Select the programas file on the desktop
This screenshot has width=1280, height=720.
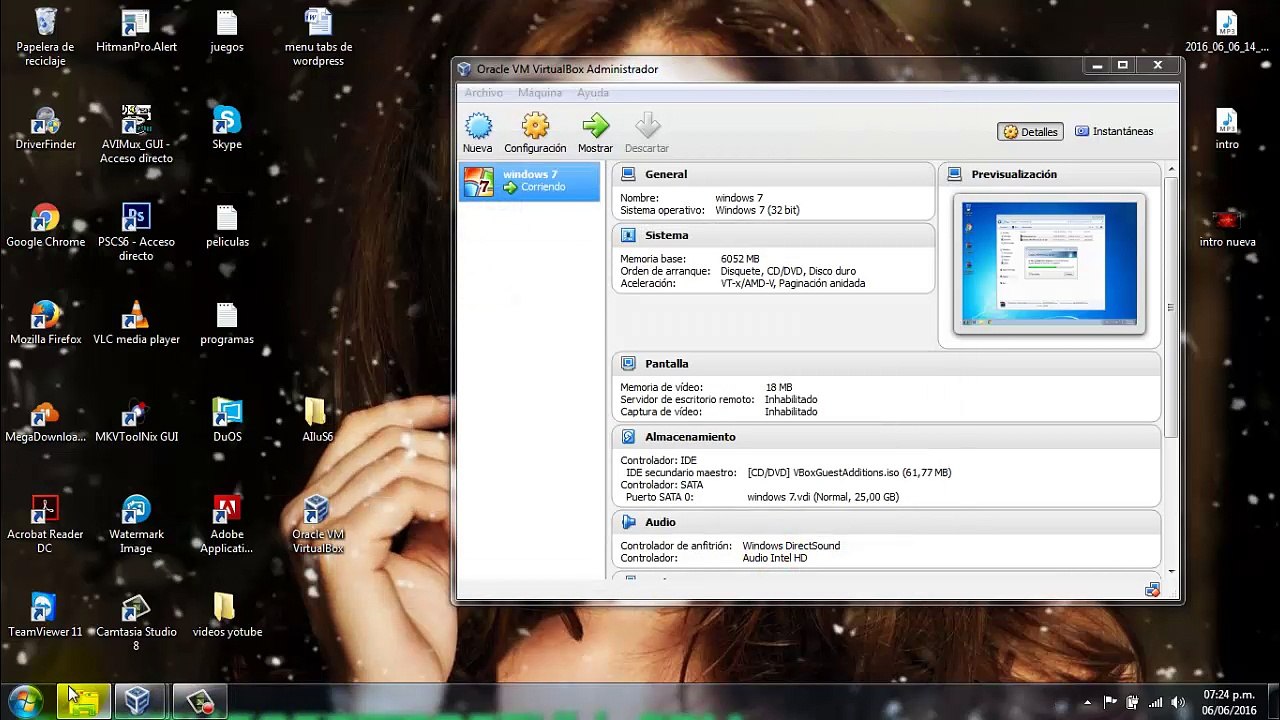(x=227, y=314)
